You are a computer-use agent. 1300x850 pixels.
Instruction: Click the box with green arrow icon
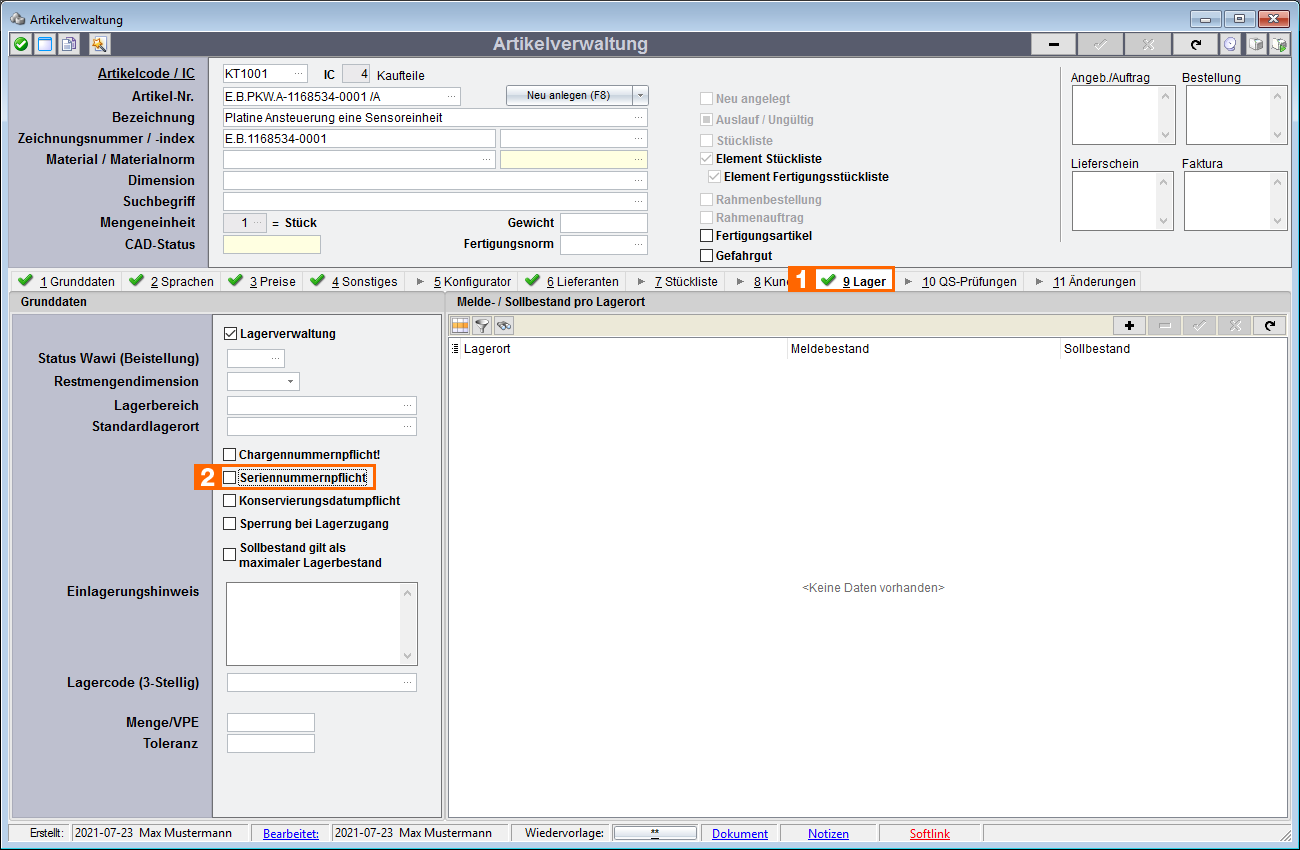1278,44
